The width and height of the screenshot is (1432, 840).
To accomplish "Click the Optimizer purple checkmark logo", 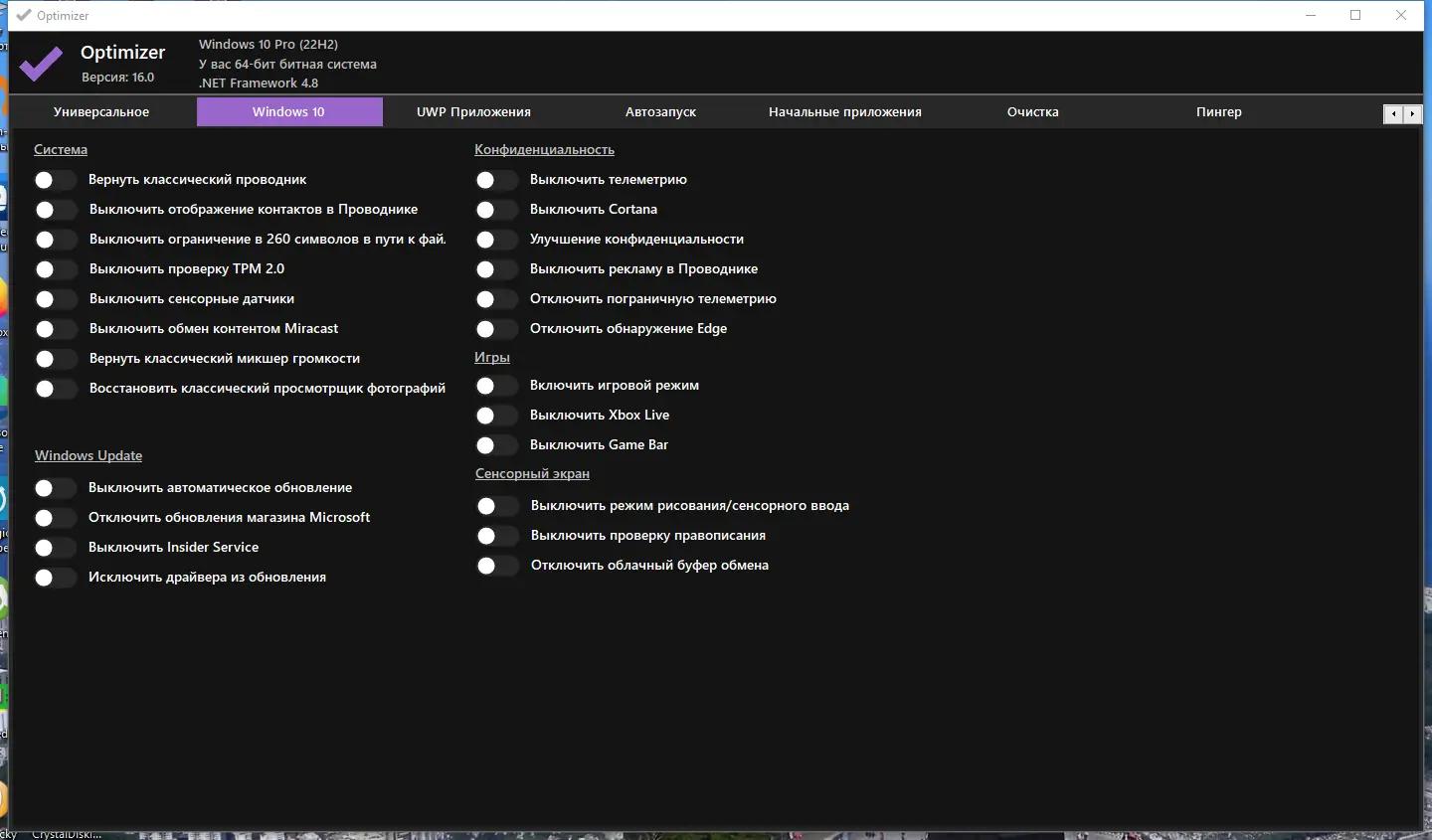I will point(41,64).
